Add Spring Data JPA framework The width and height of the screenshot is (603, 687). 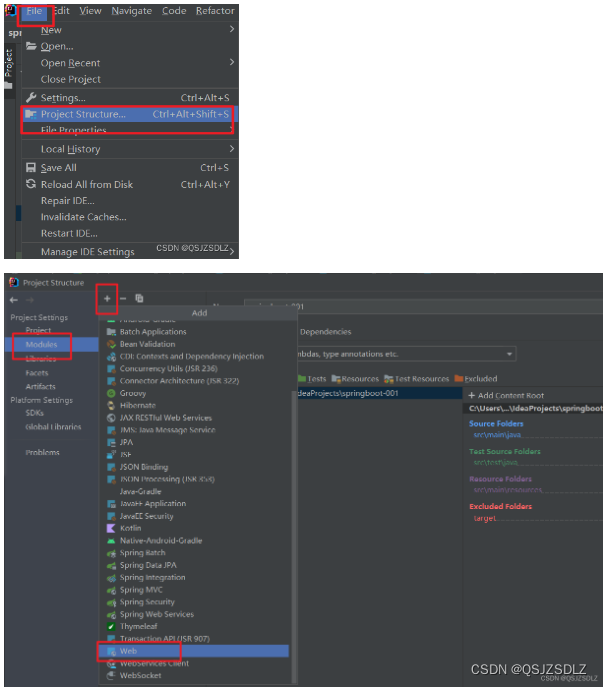click(x=148, y=565)
